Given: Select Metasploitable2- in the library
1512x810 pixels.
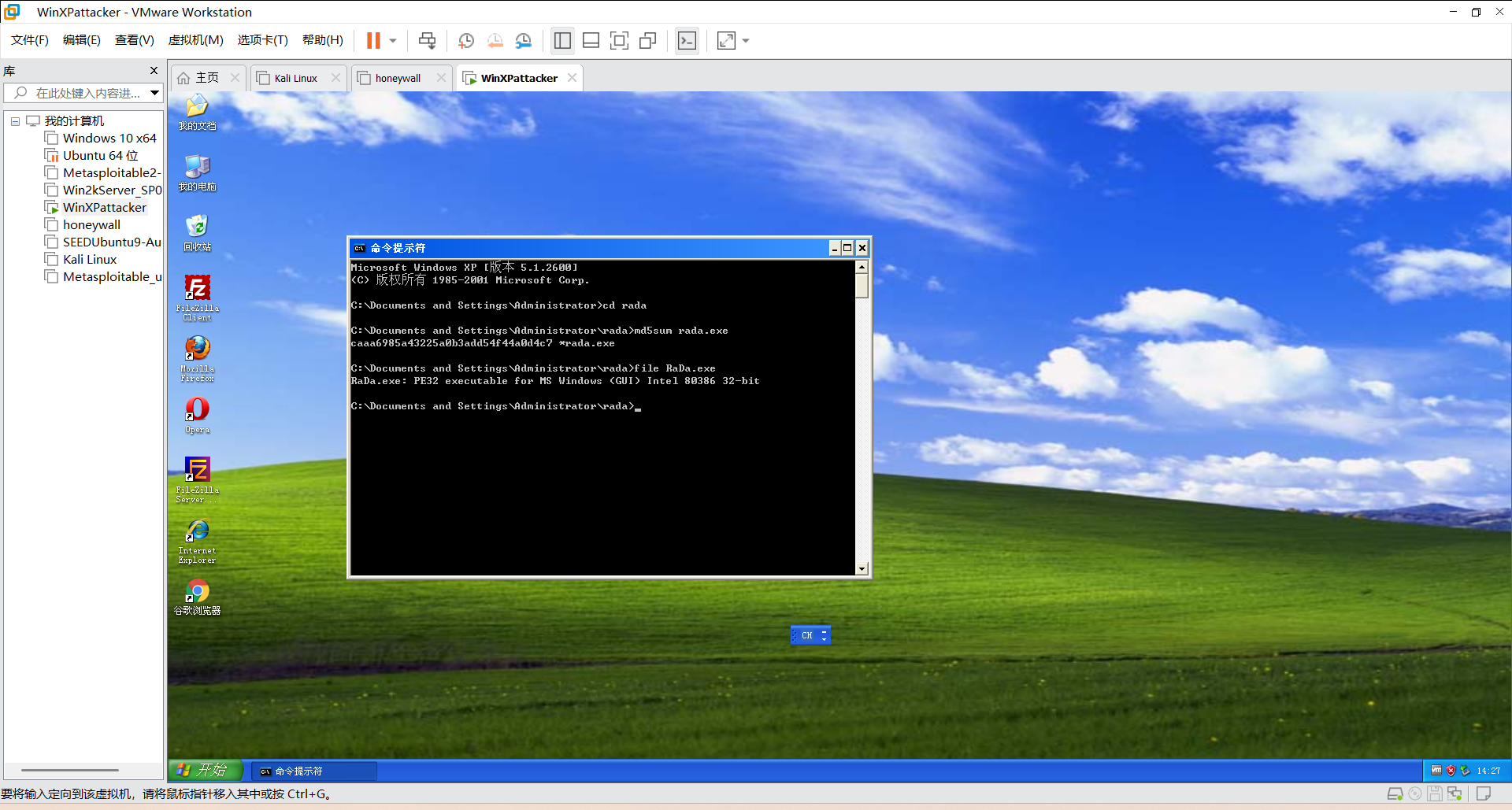Looking at the screenshot, I should click(x=103, y=173).
